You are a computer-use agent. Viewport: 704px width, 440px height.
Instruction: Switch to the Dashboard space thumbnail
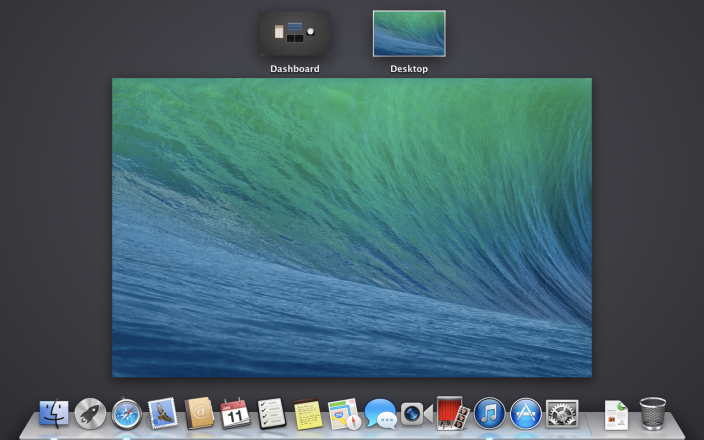[x=295, y=34]
